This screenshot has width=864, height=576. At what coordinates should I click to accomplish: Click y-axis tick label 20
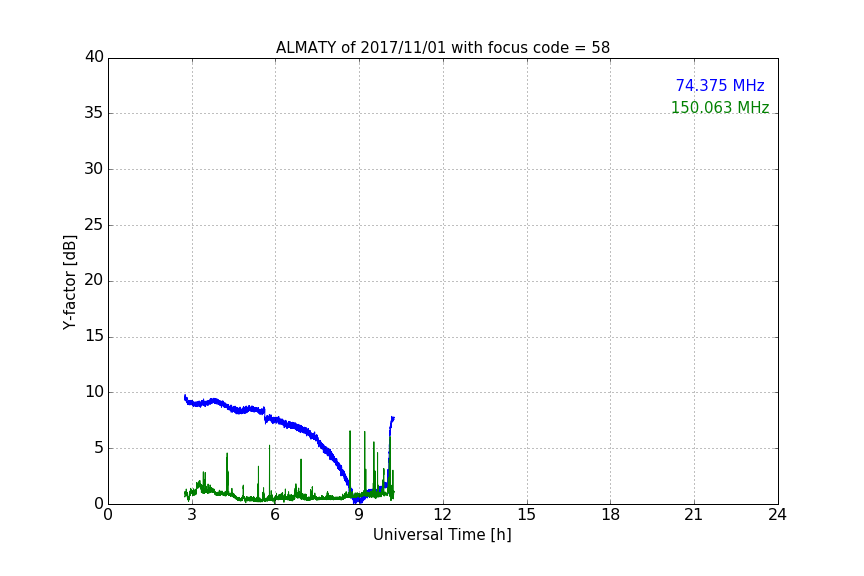[94, 281]
